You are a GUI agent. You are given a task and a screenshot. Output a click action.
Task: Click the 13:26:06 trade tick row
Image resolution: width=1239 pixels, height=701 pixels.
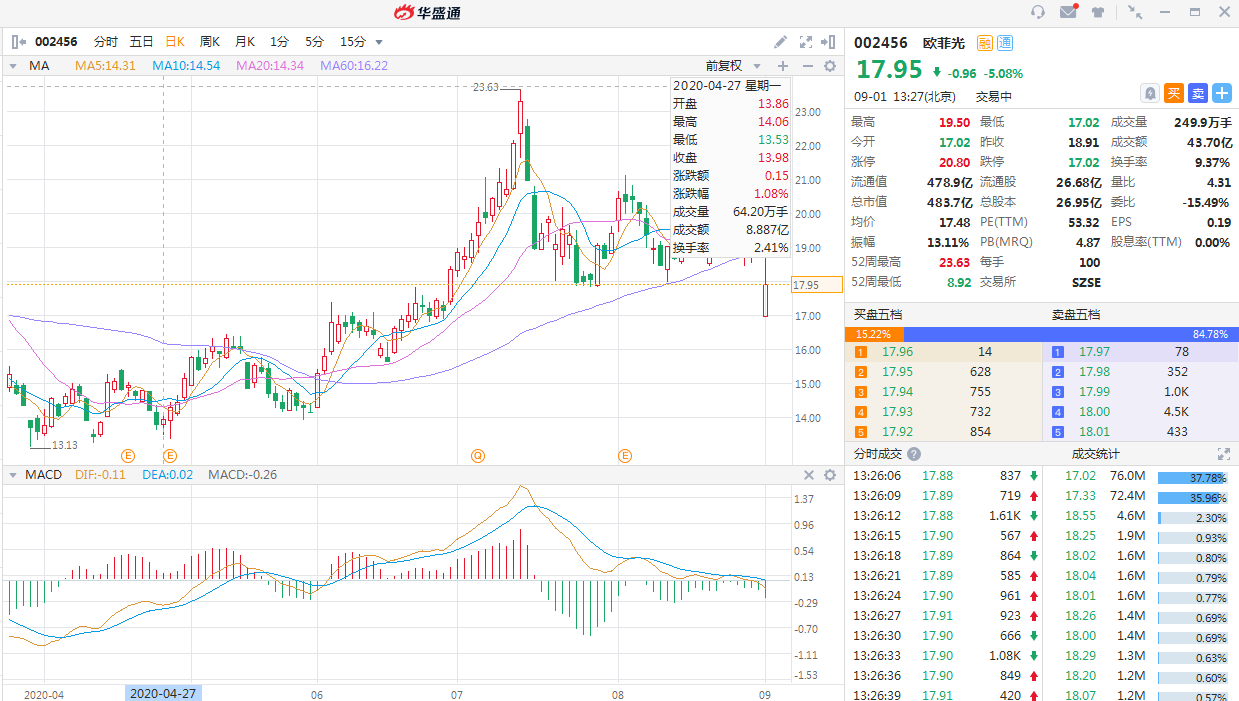pyautogui.click(x=946, y=476)
